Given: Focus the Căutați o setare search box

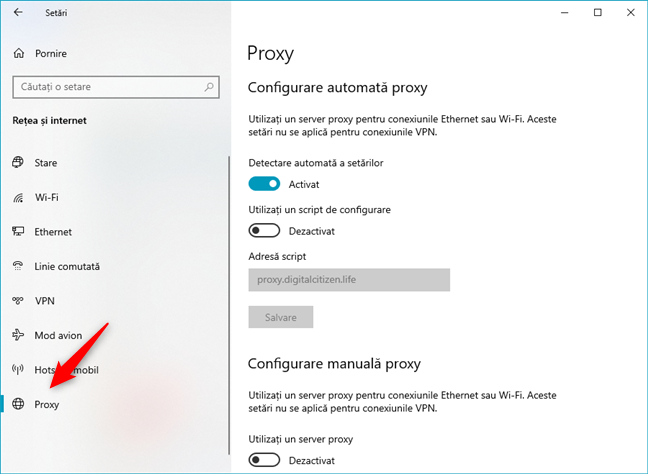Looking at the screenshot, I should pyautogui.click(x=105, y=87).
